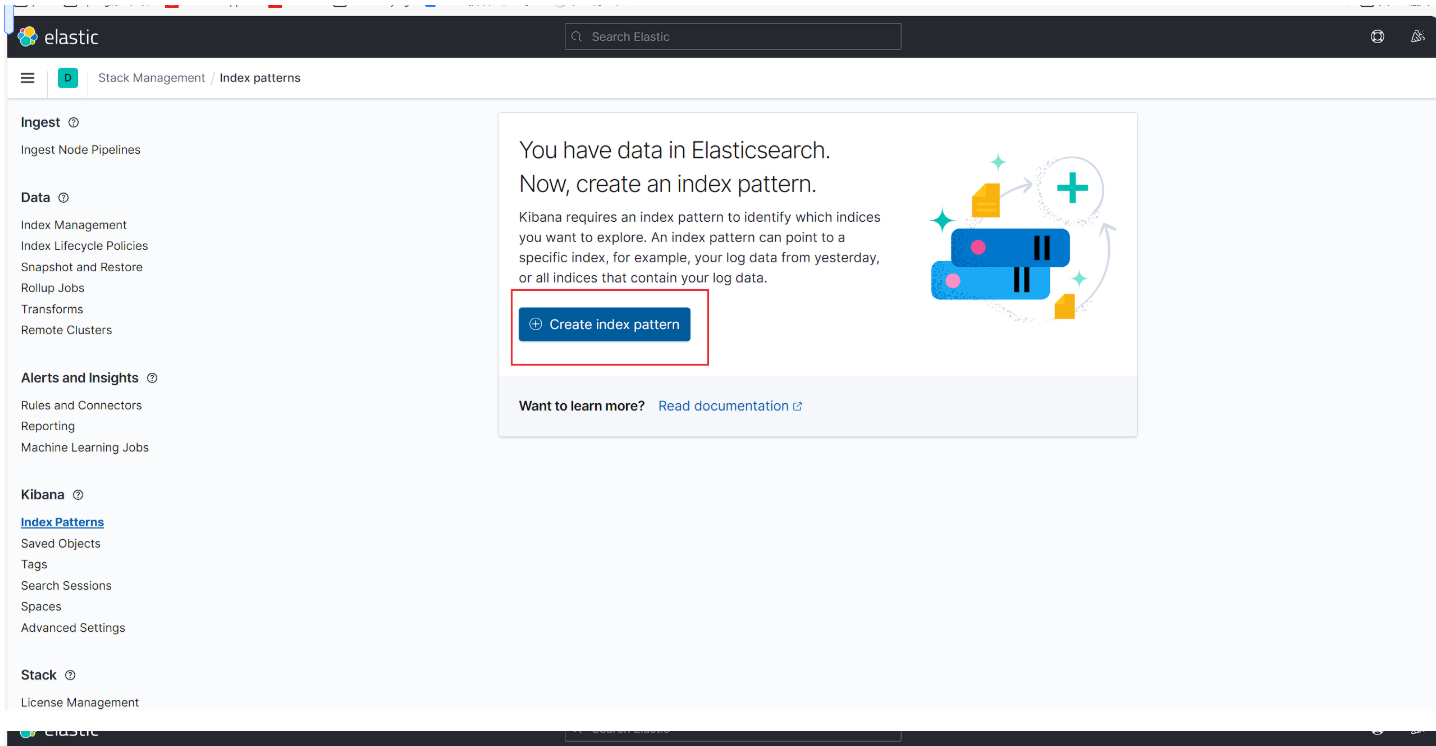Click the Create index pattern button
This screenshot has height=746, width=1436.
click(x=604, y=324)
